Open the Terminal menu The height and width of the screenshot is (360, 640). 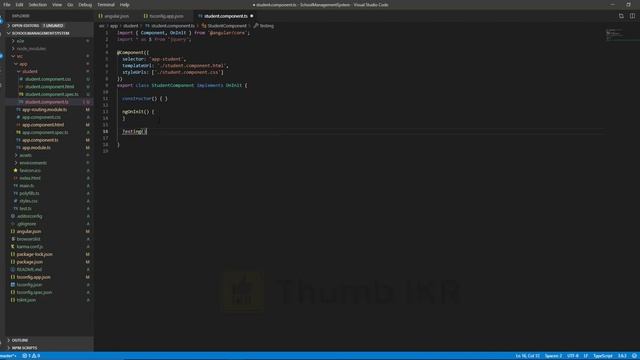click(x=106, y=5)
